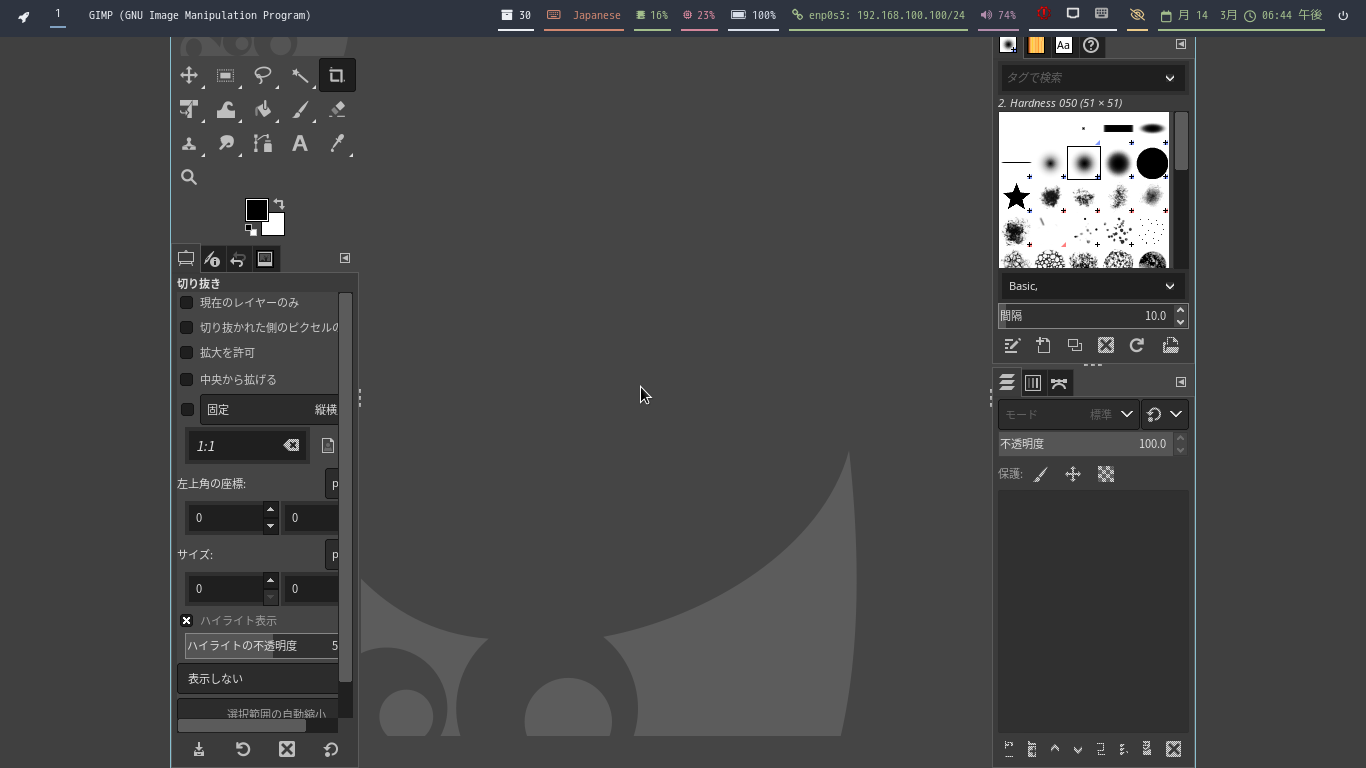1366x768 pixels.
Task: Select the black star brush thumbnail
Action: (1016, 196)
